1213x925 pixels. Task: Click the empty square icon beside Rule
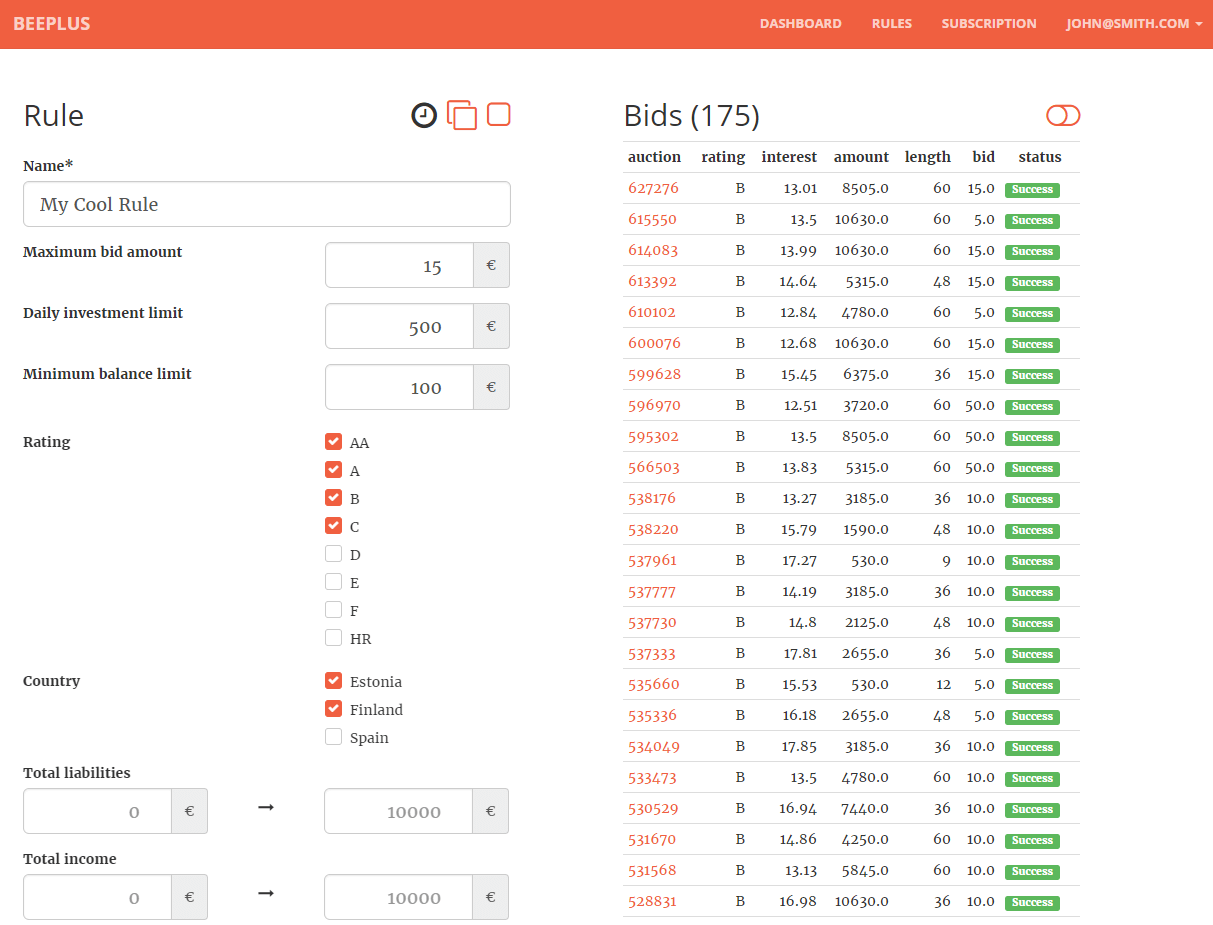(x=498, y=115)
